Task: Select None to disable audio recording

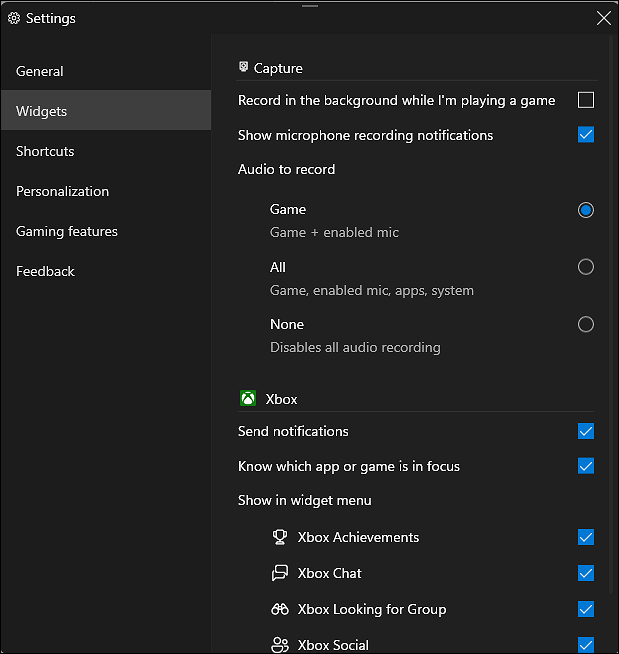Action: point(586,324)
